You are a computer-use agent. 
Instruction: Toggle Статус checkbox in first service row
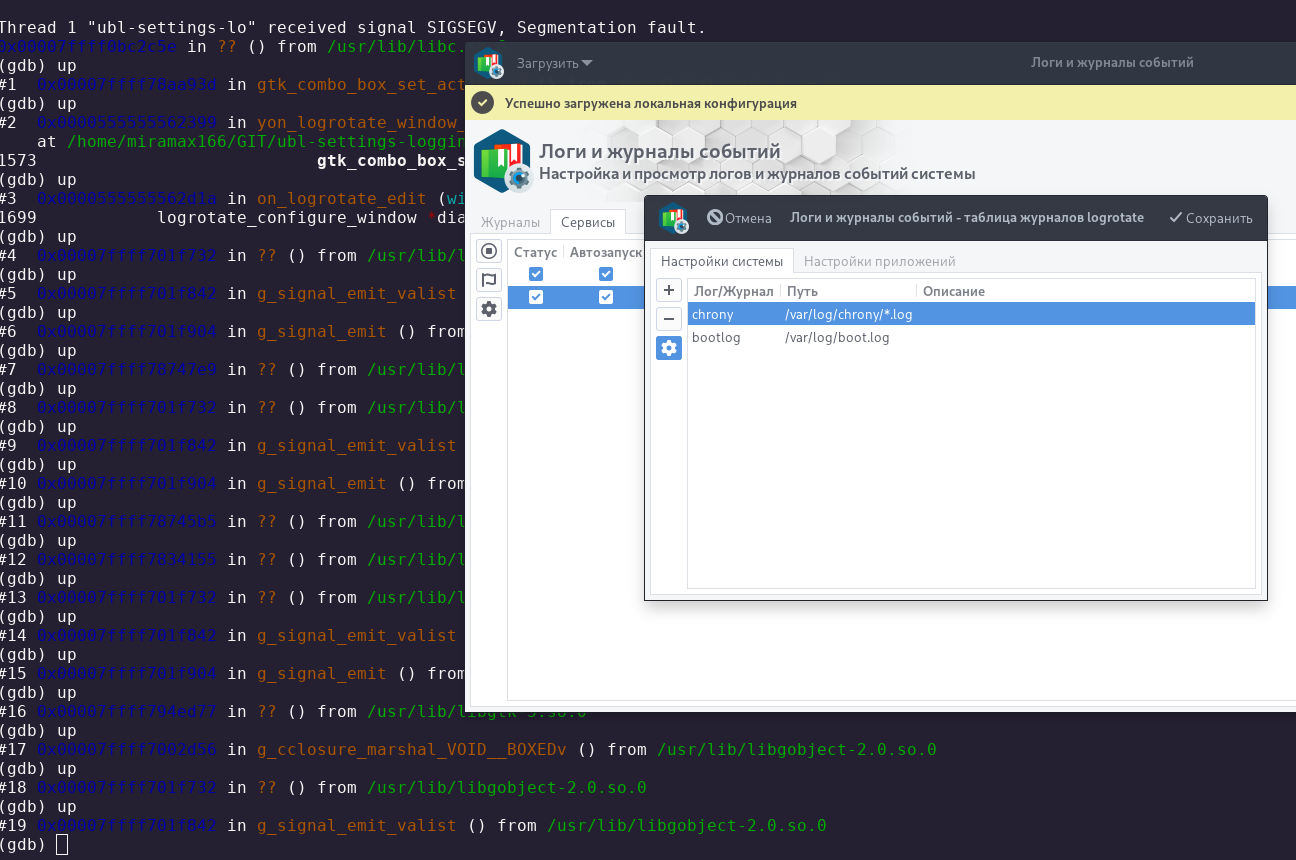tap(536, 274)
